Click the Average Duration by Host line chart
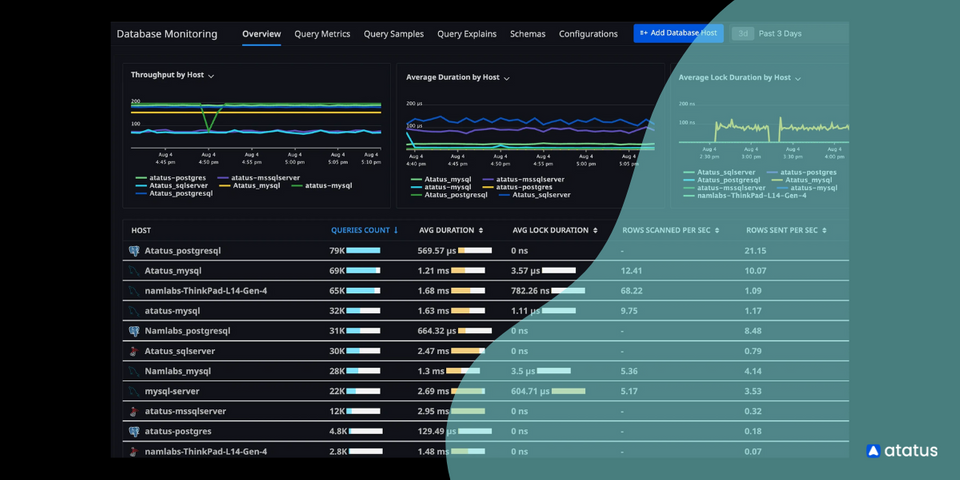The image size is (960, 480). (x=530, y=129)
